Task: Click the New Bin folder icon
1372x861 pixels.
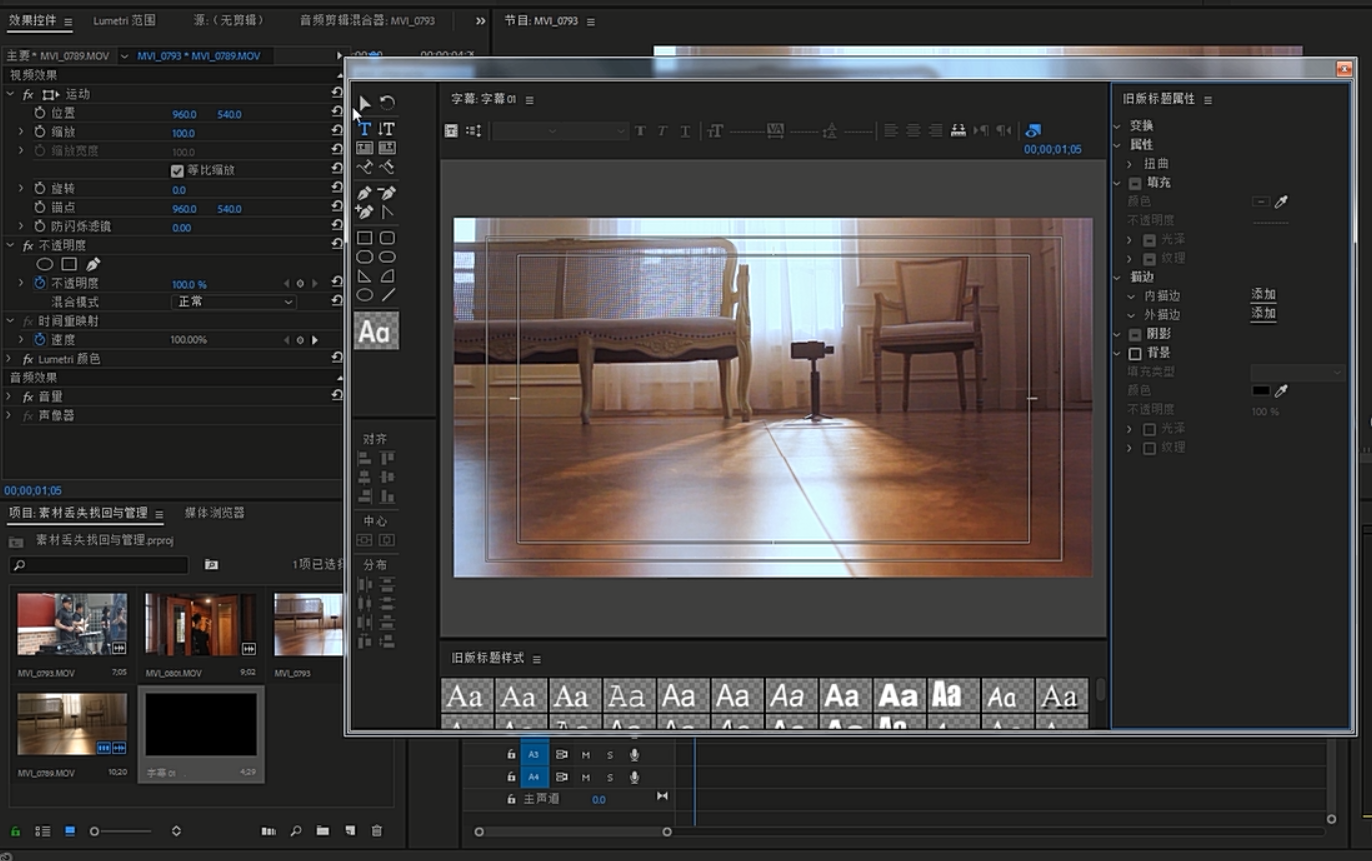Action: pyautogui.click(x=323, y=831)
